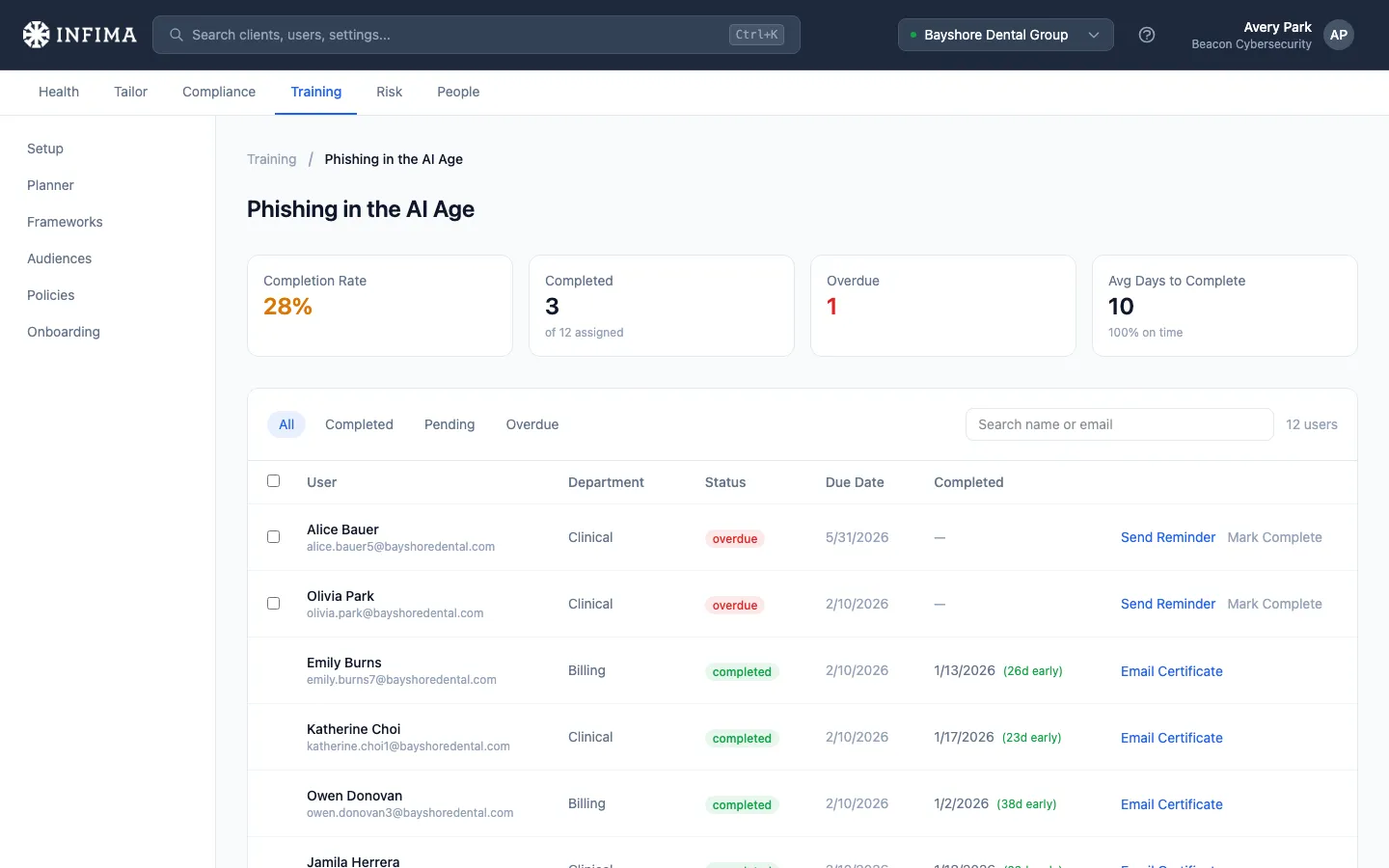This screenshot has width=1389, height=868.
Task: Click the 5/31/2026 due date
Action: click(858, 537)
